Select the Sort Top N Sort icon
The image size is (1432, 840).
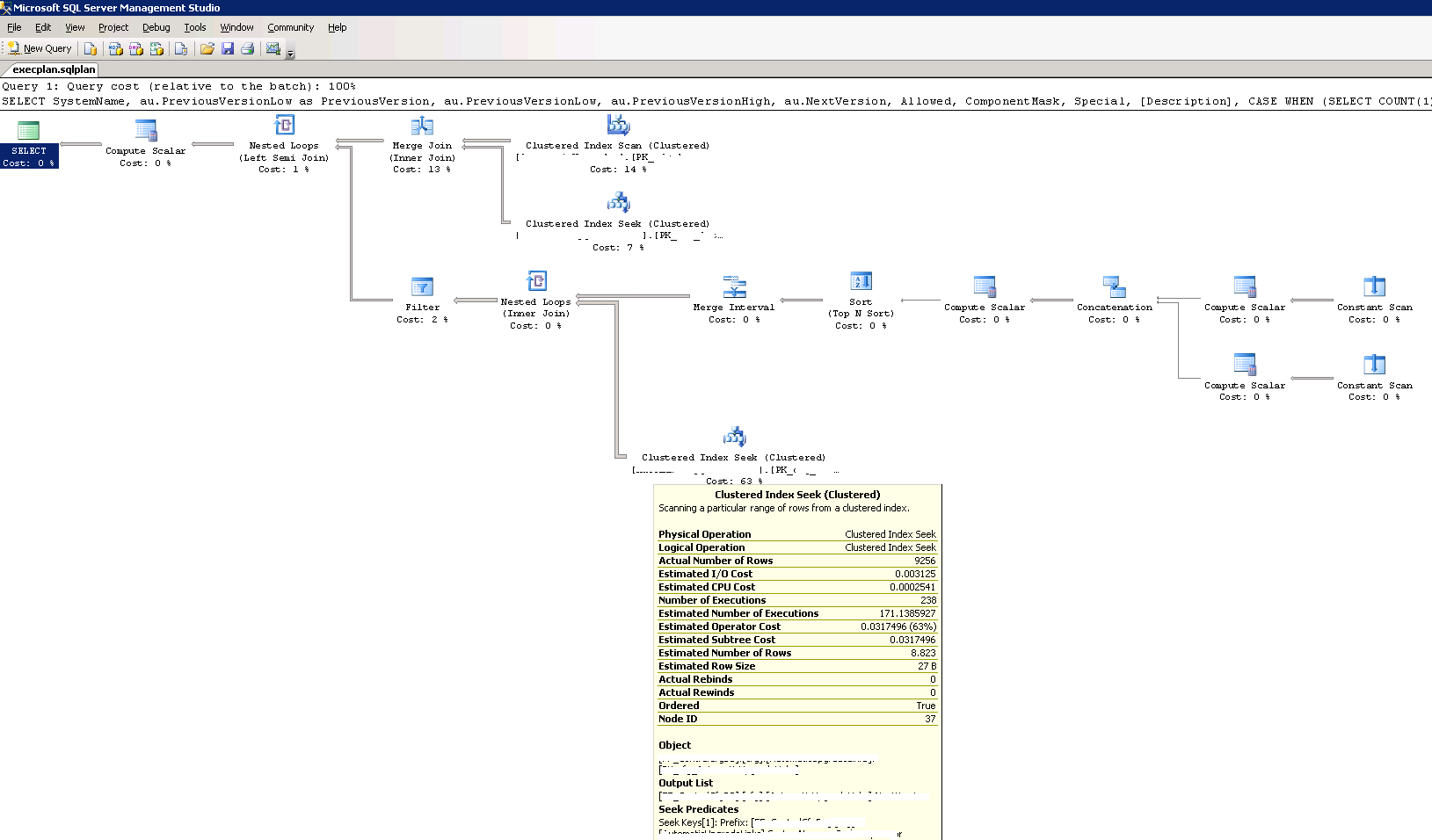pyautogui.click(x=861, y=281)
